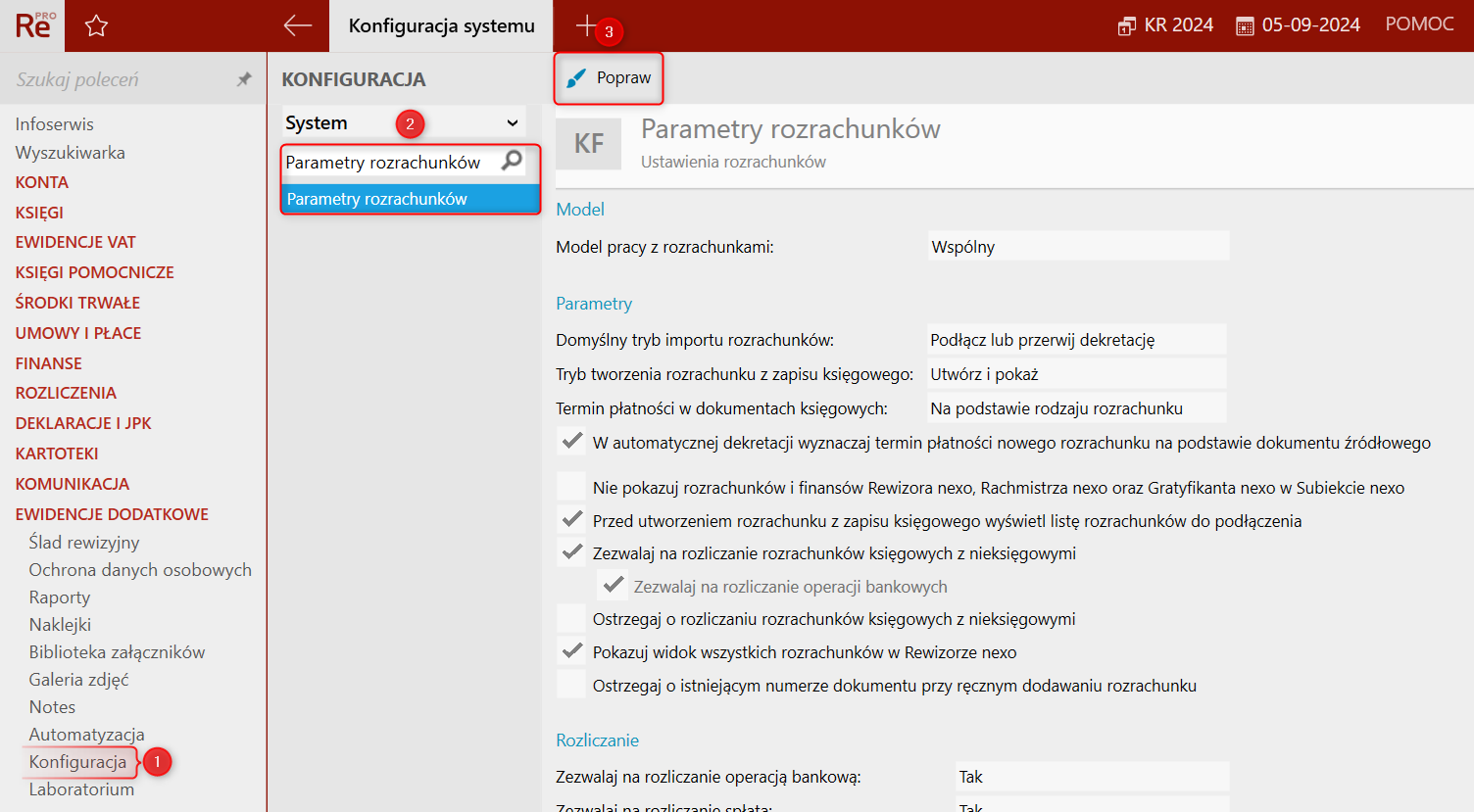The image size is (1474, 812).
Task: Open Ślad rewizyjny
Action: click(x=84, y=543)
